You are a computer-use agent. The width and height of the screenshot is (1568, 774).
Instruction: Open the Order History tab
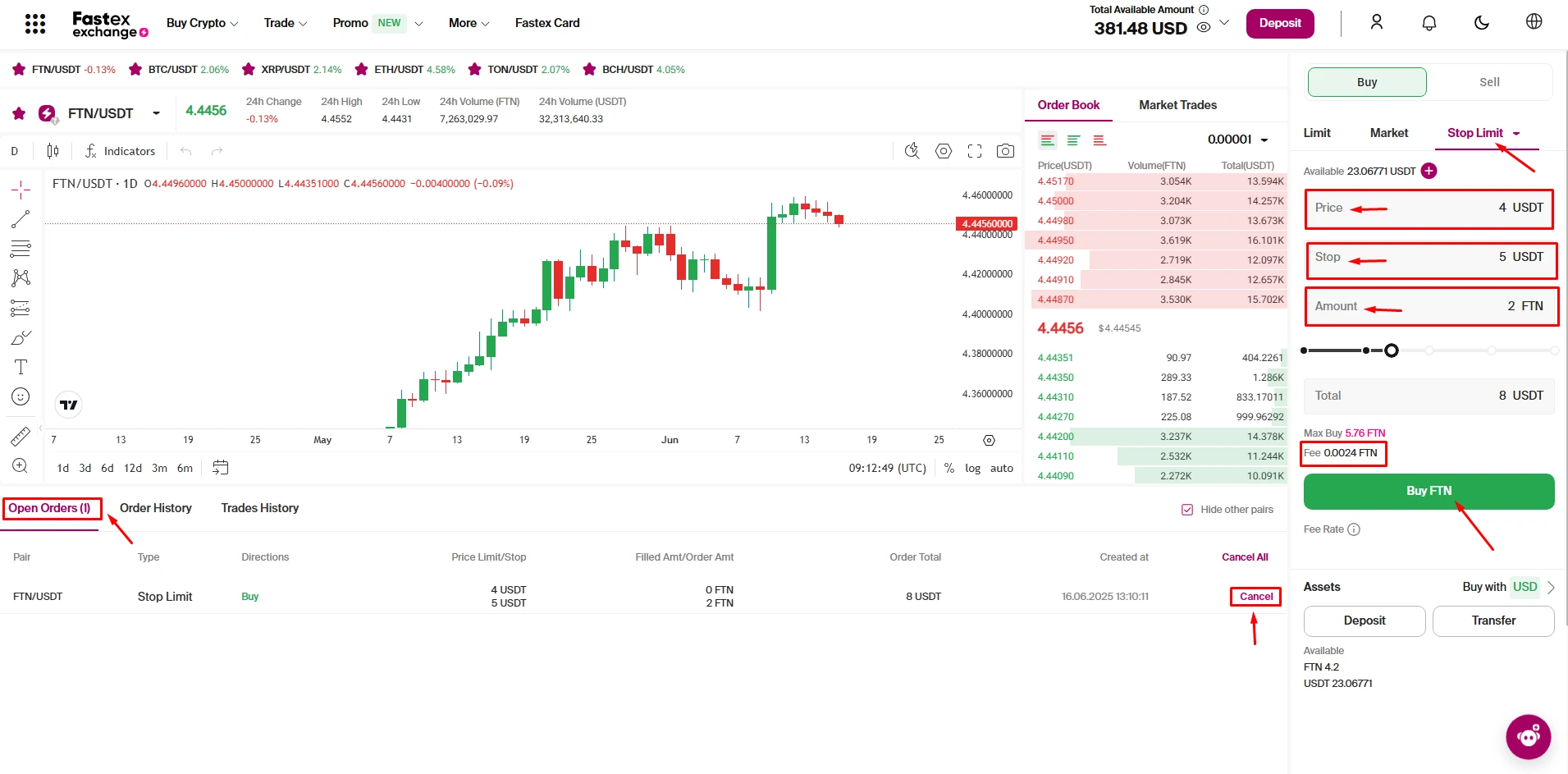click(155, 508)
